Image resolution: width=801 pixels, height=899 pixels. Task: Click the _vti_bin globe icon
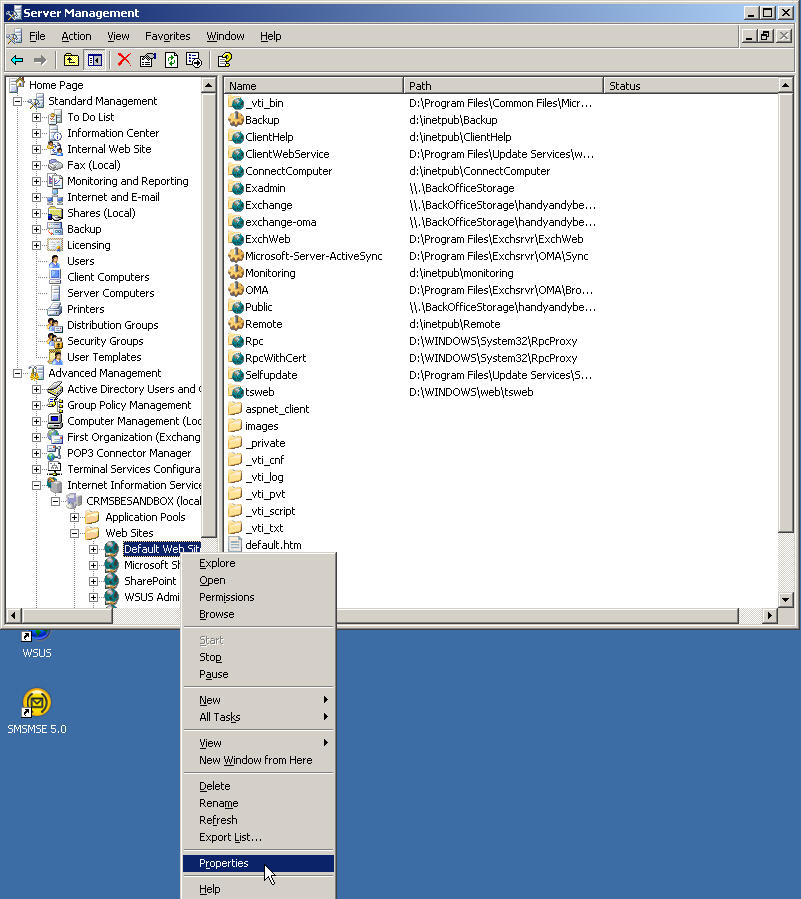point(236,103)
